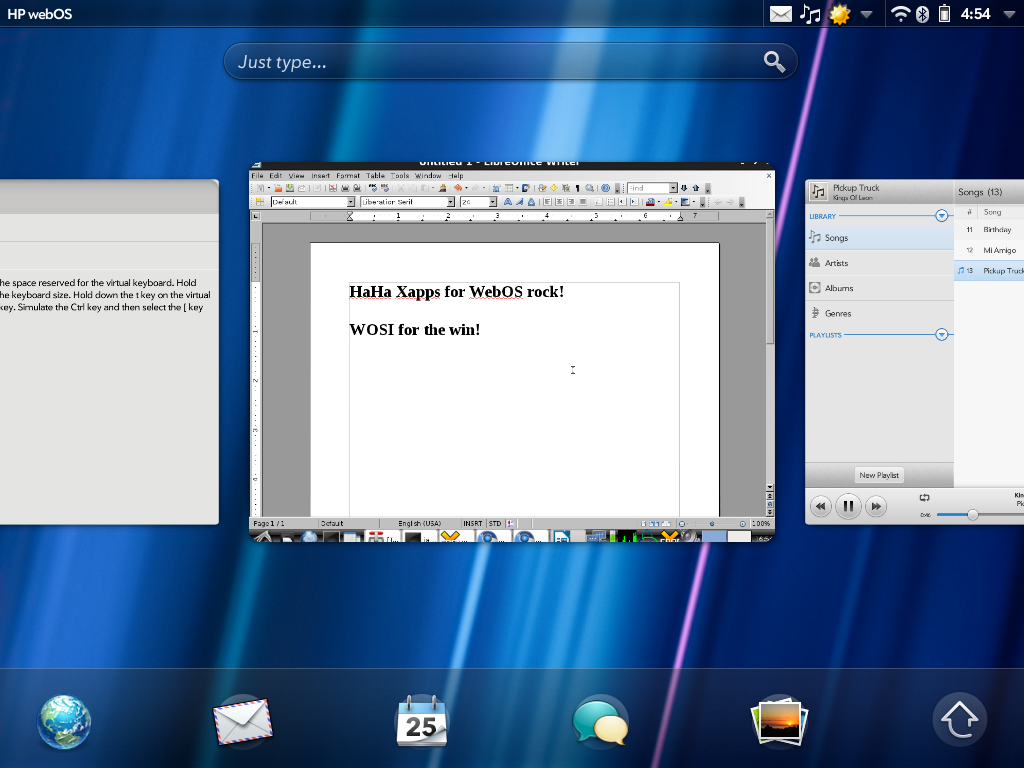This screenshot has height=768, width=1024.
Task: Toggle repeat mode in music player
Action: 924,497
